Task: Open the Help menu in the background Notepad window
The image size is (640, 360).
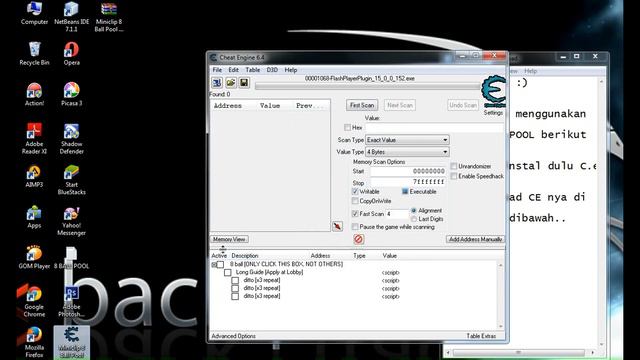Action: [x=530, y=71]
